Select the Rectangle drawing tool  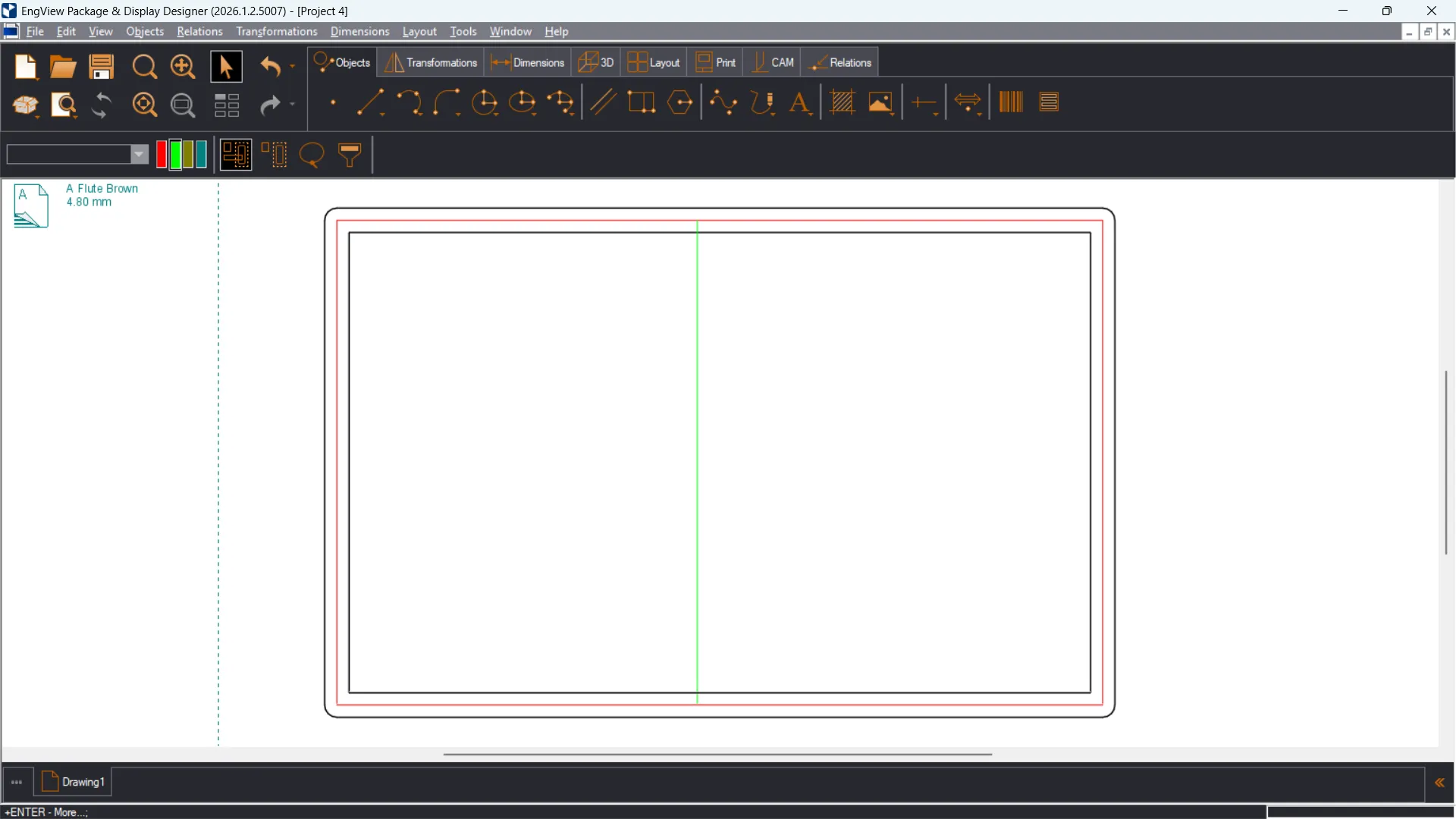pyautogui.click(x=642, y=102)
